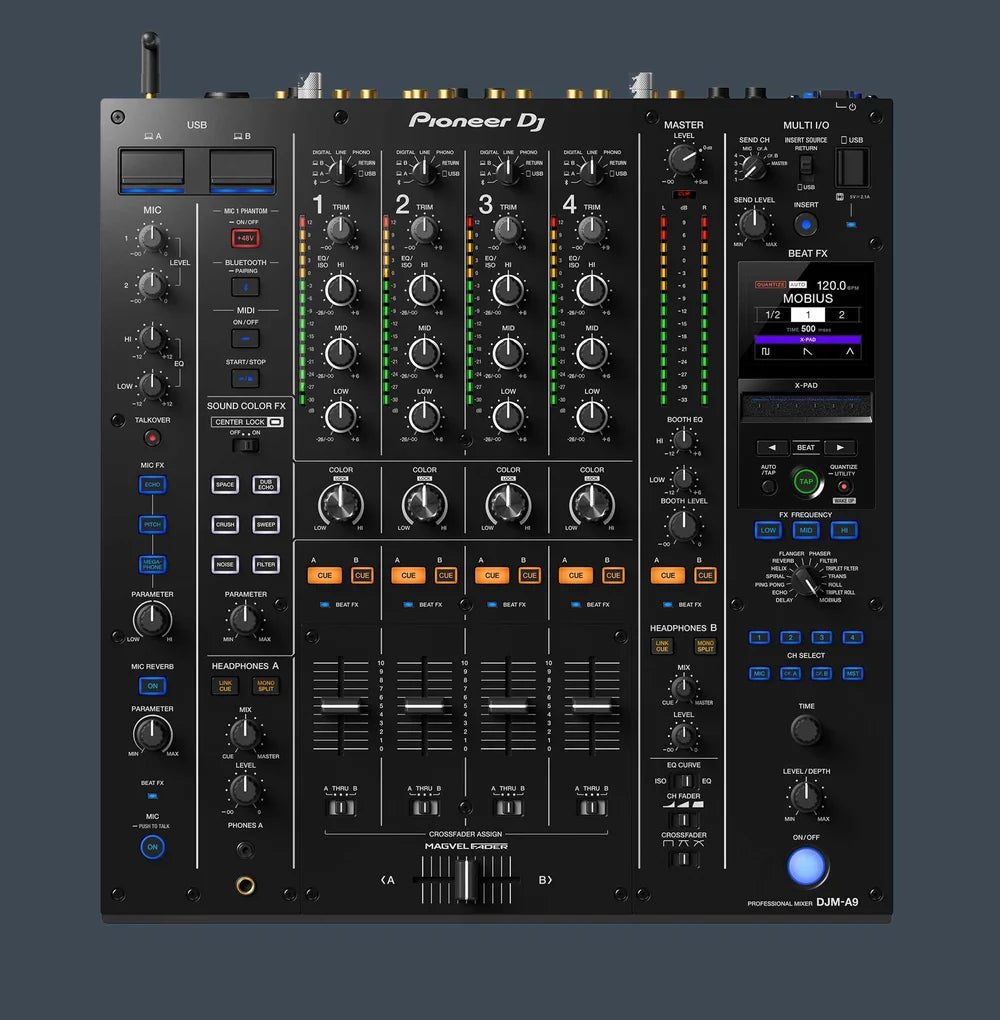This screenshot has height=1020, width=1000.
Task: Click USB A top panel button
Action: click(152, 170)
